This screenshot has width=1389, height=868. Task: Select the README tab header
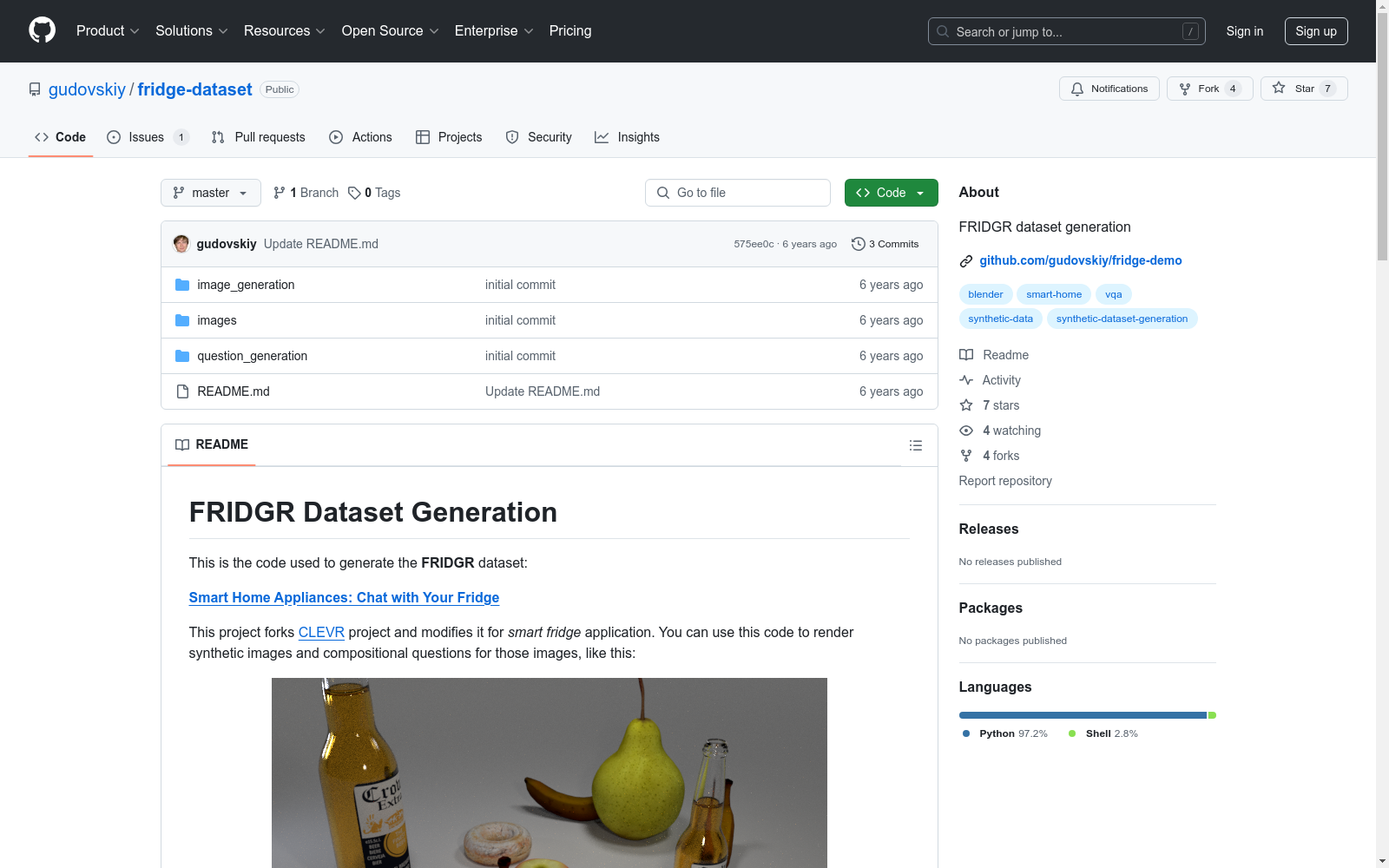click(212, 444)
